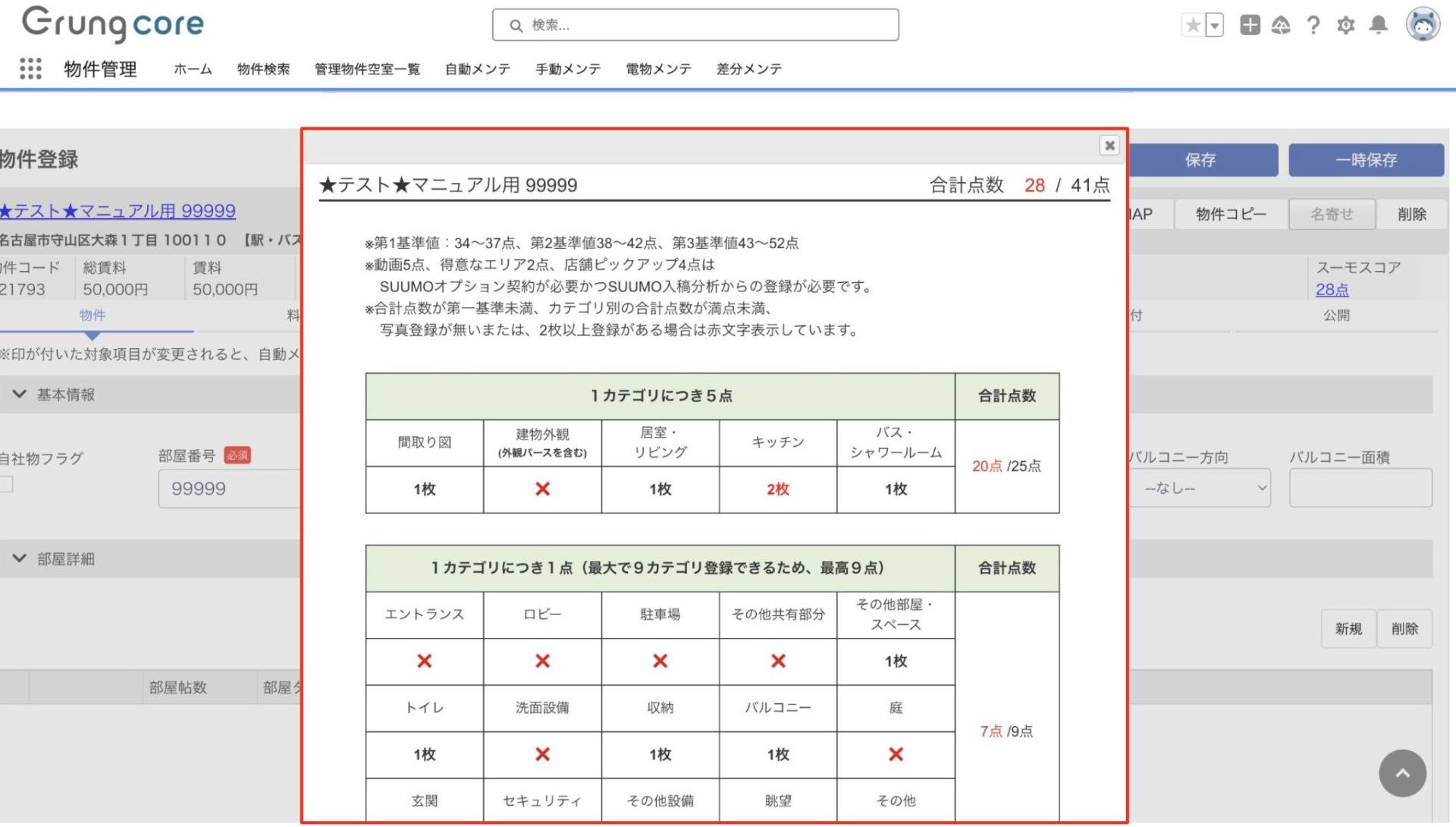Image resolution: width=1456 pixels, height=827 pixels.
Task: Click the global actions plus icon
Action: pyautogui.click(x=1250, y=26)
